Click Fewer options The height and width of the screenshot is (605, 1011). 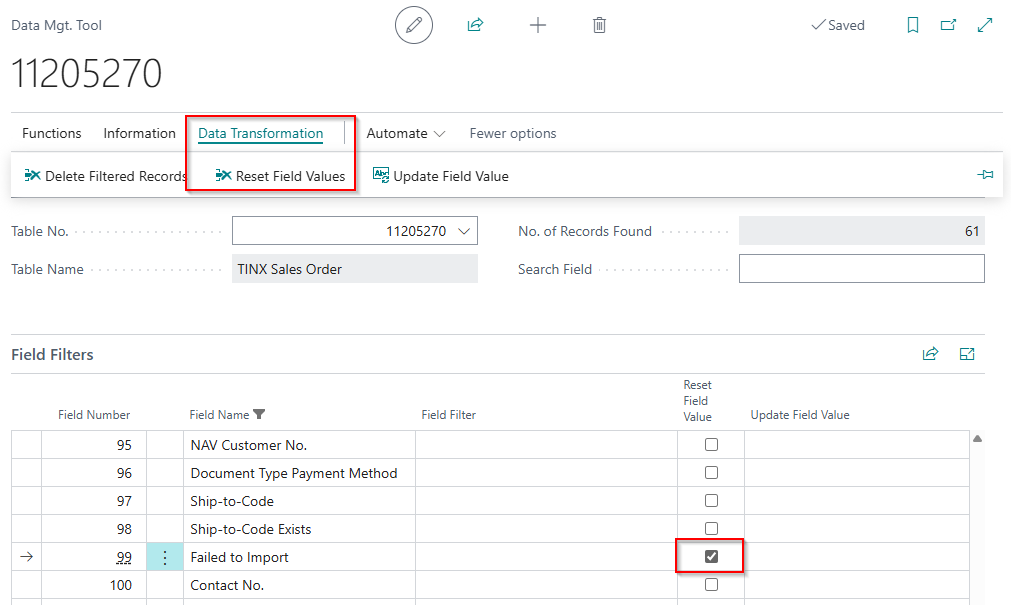pyautogui.click(x=513, y=134)
